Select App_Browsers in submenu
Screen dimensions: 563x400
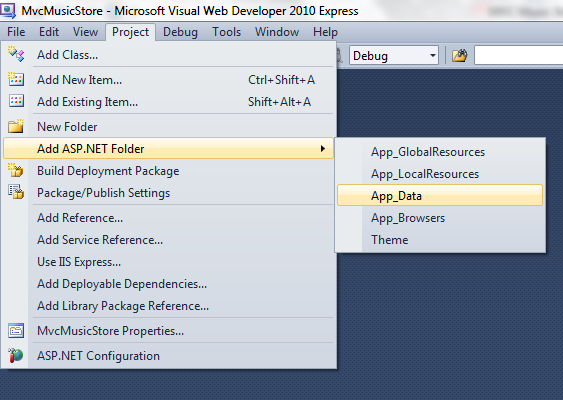coord(440,218)
